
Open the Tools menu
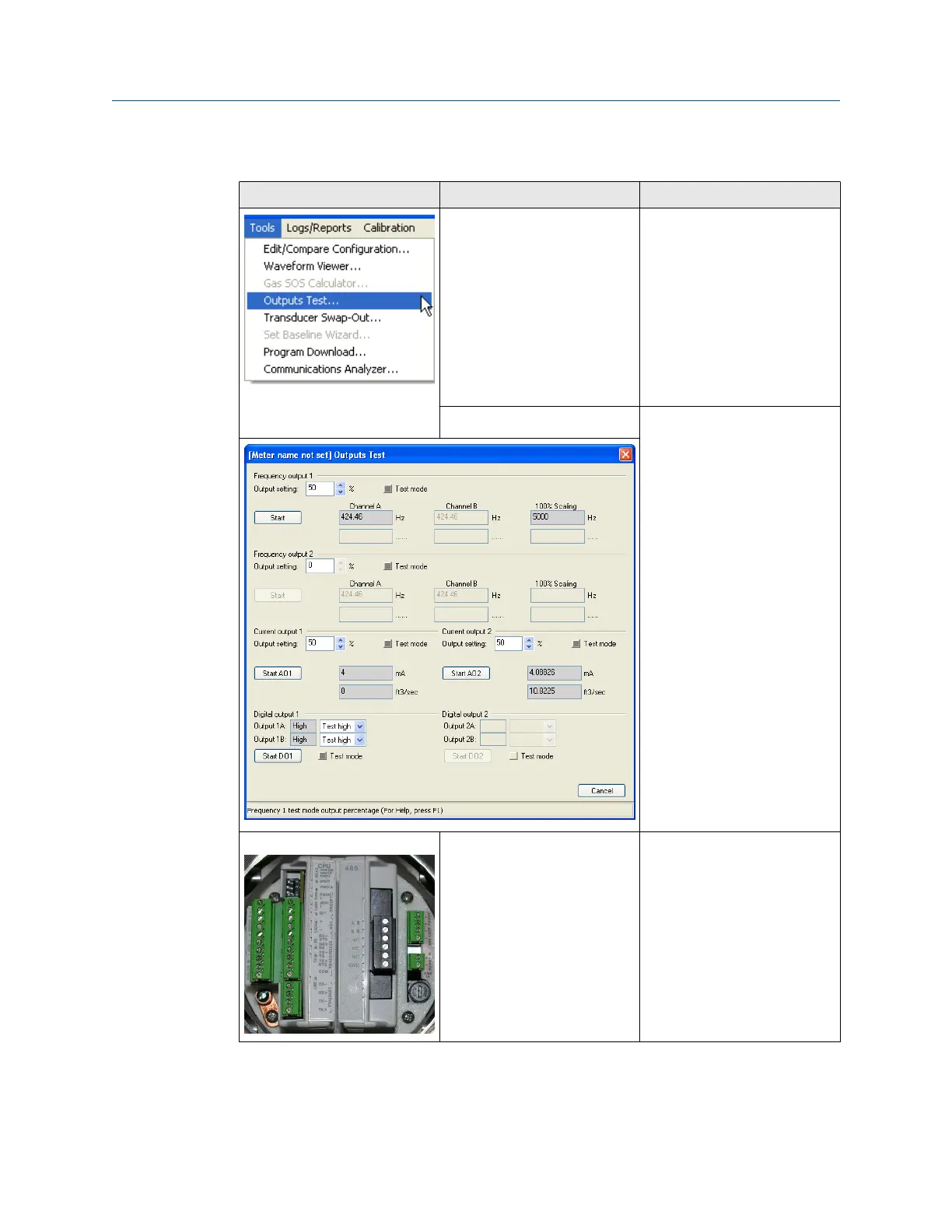click(262, 228)
